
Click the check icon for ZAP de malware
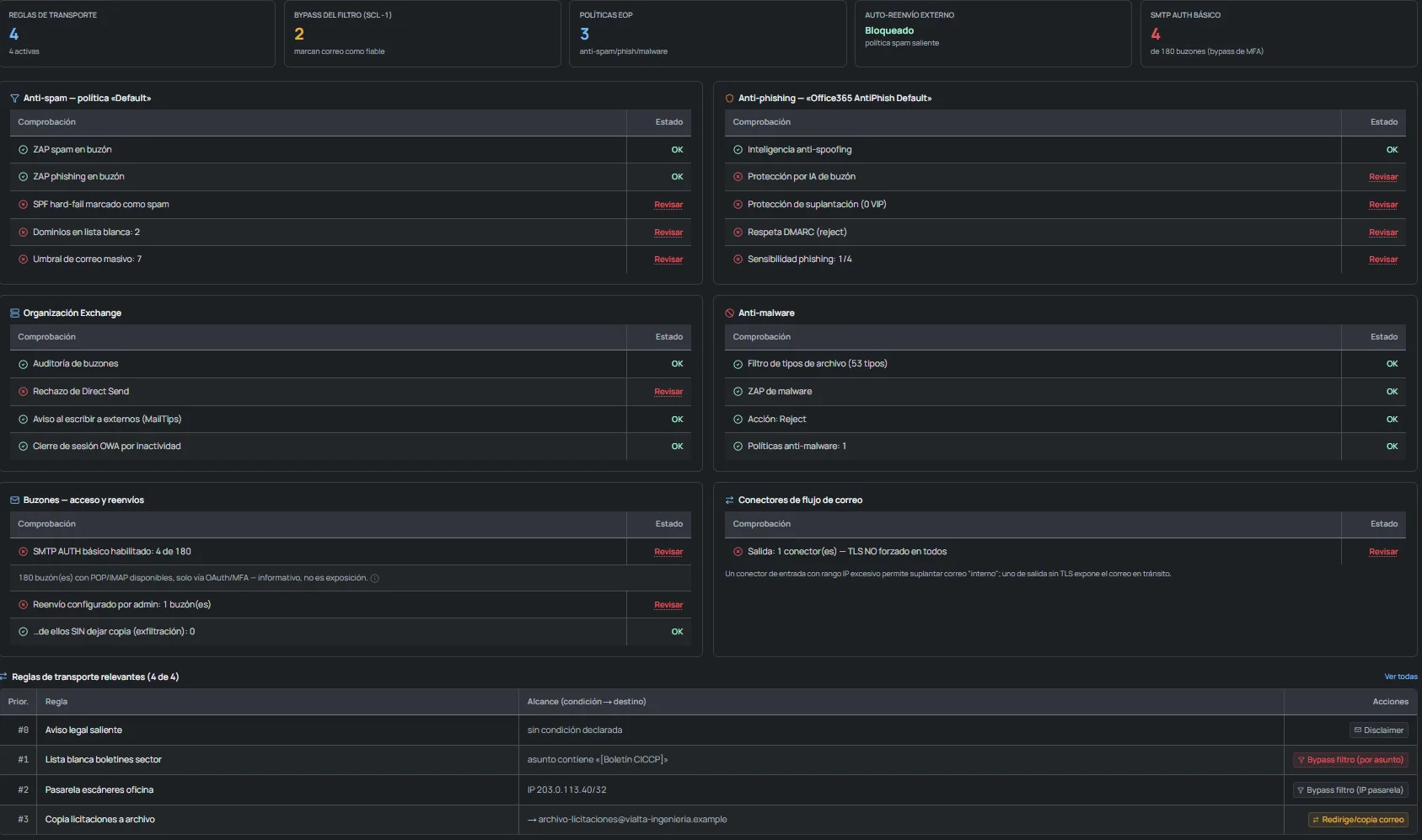pyautogui.click(x=738, y=392)
